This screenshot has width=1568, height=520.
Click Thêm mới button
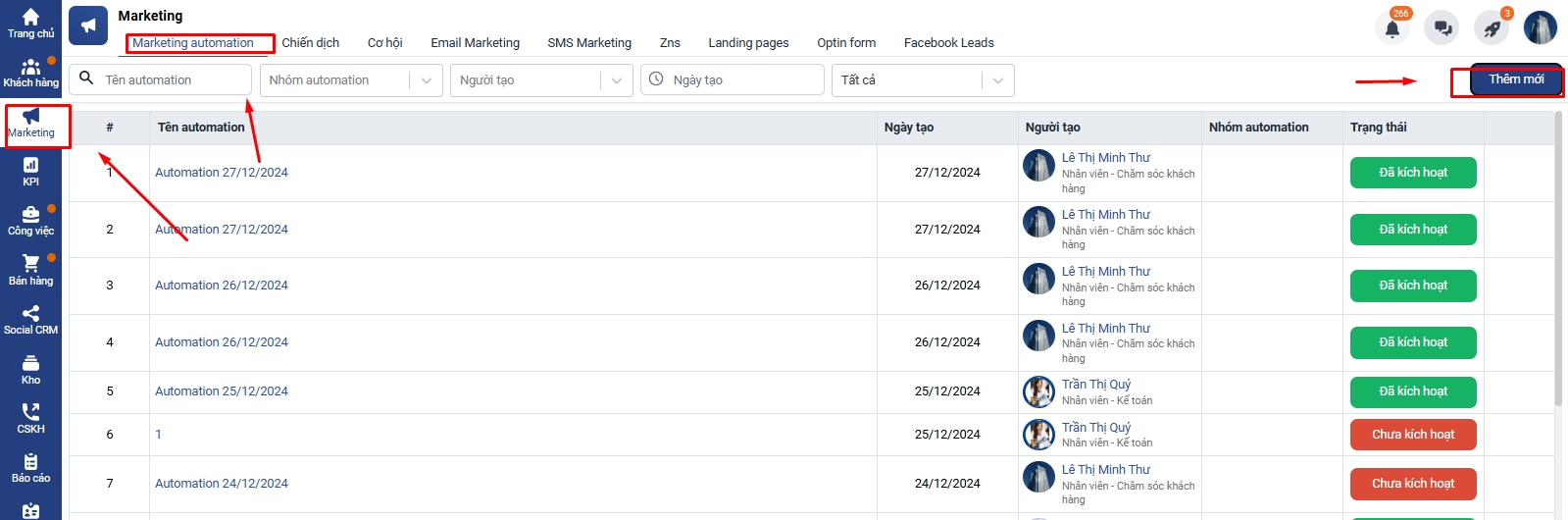1515,80
